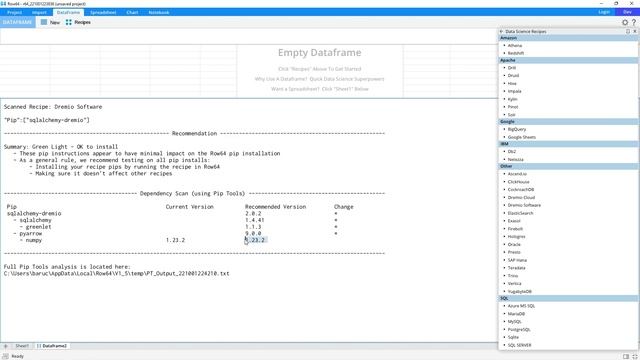Screen dimensions: 640x360
Task: Select the Netezza recipe
Action: tap(516, 160)
